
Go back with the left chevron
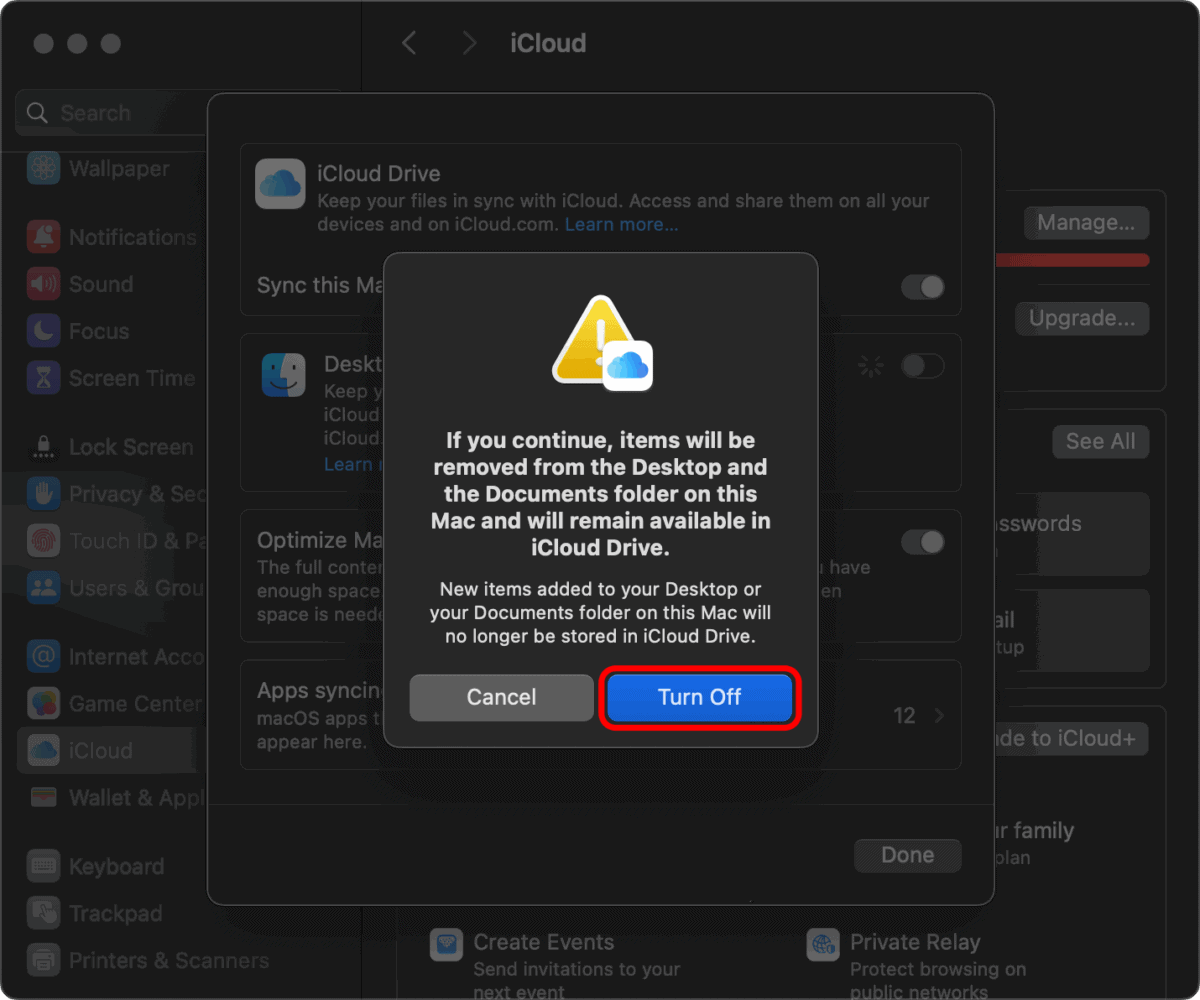coord(409,43)
